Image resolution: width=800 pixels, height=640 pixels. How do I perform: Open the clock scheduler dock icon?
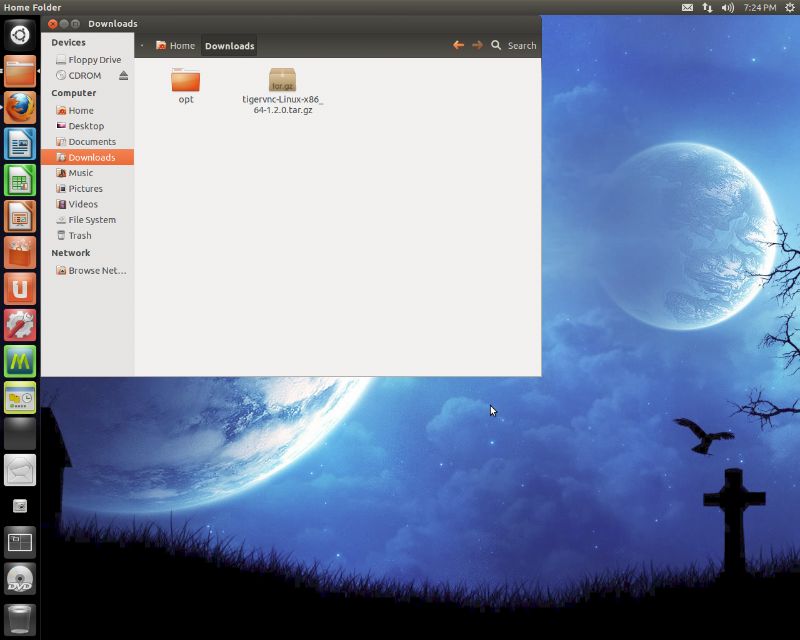point(20,398)
